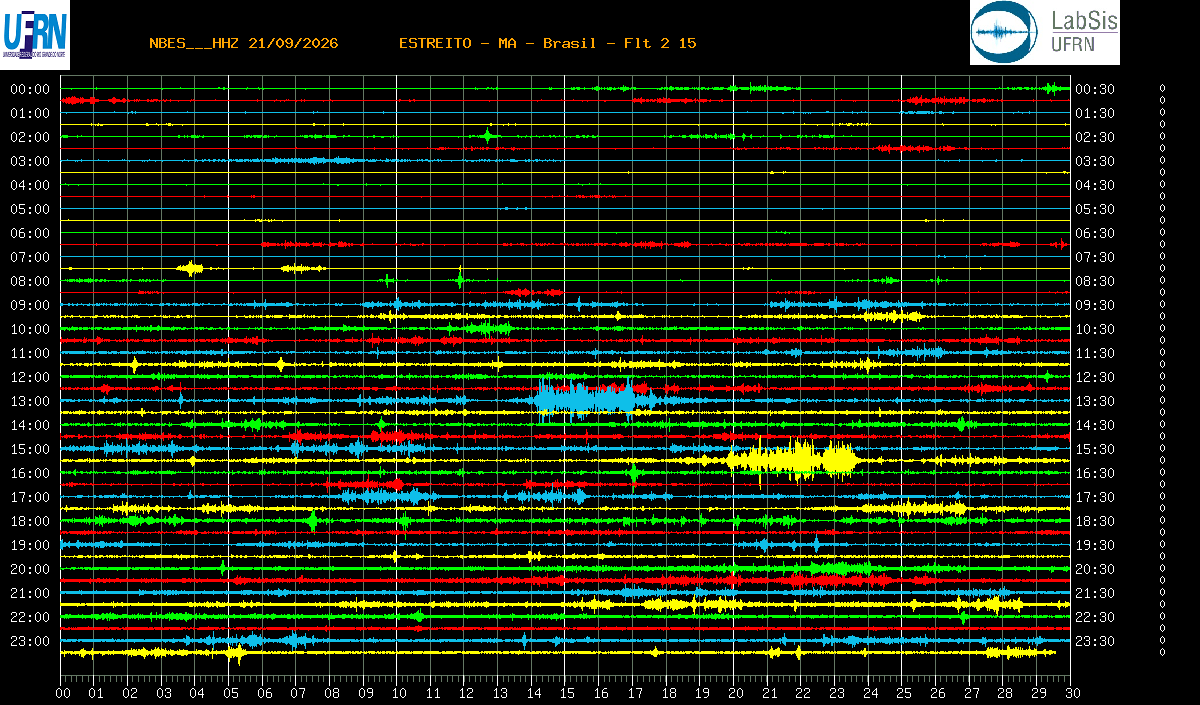
Task: Click the 23:00 hour label on left axis
Action: point(30,641)
